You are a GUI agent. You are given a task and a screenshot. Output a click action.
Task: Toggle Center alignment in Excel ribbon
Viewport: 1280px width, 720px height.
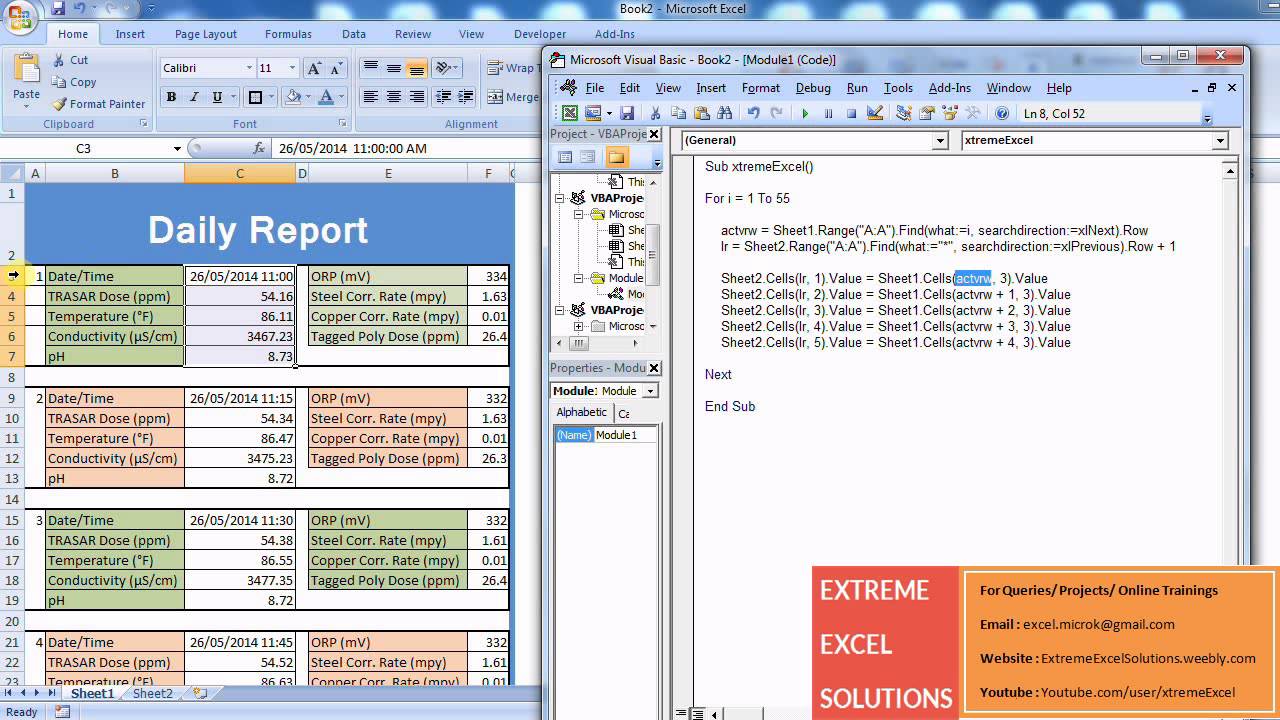coord(394,98)
